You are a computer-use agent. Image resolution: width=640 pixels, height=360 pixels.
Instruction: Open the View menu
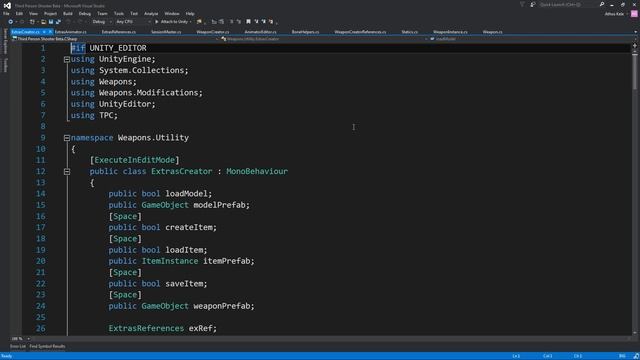pyautogui.click(x=33, y=13)
